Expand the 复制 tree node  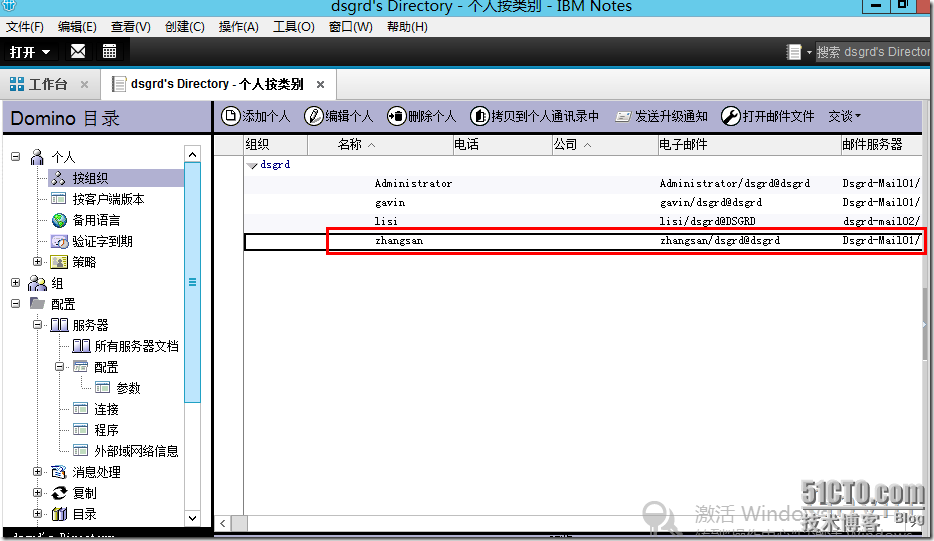point(37,493)
